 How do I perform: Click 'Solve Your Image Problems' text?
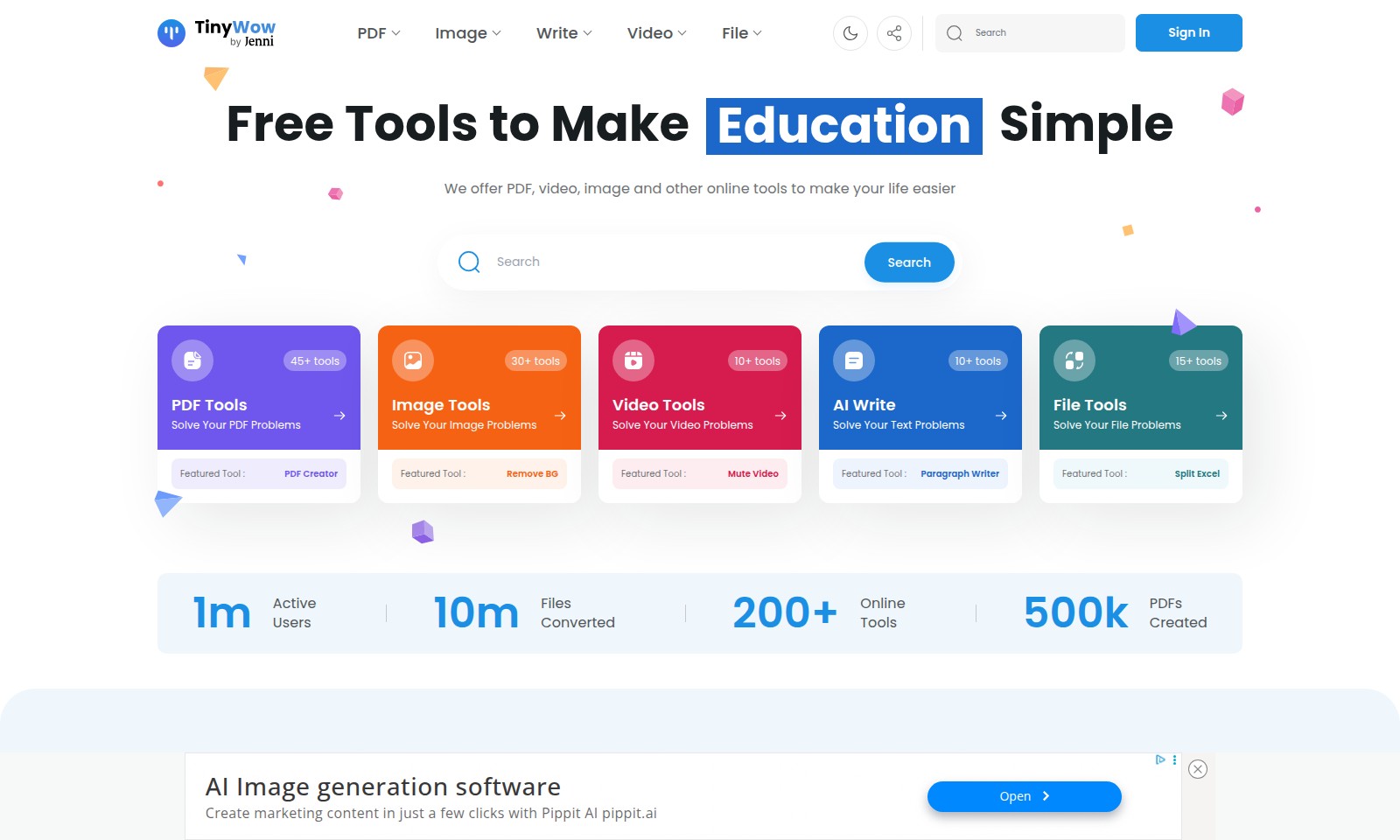pyautogui.click(x=464, y=425)
